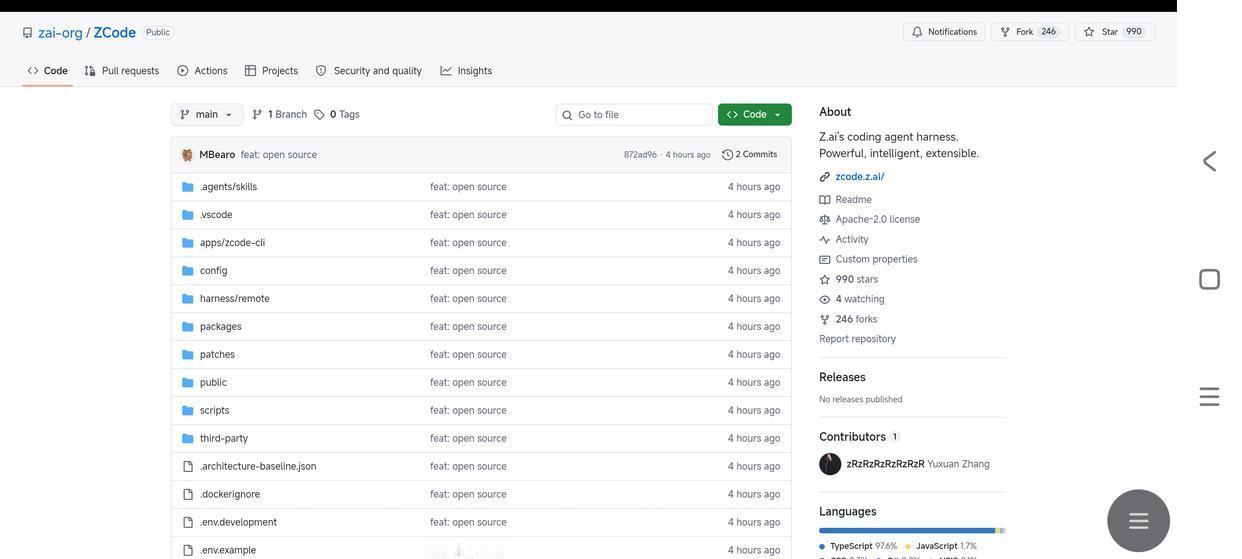Image resolution: width=1242 pixels, height=559 pixels.
Task: Open the .dockerignore file
Action: point(230,495)
